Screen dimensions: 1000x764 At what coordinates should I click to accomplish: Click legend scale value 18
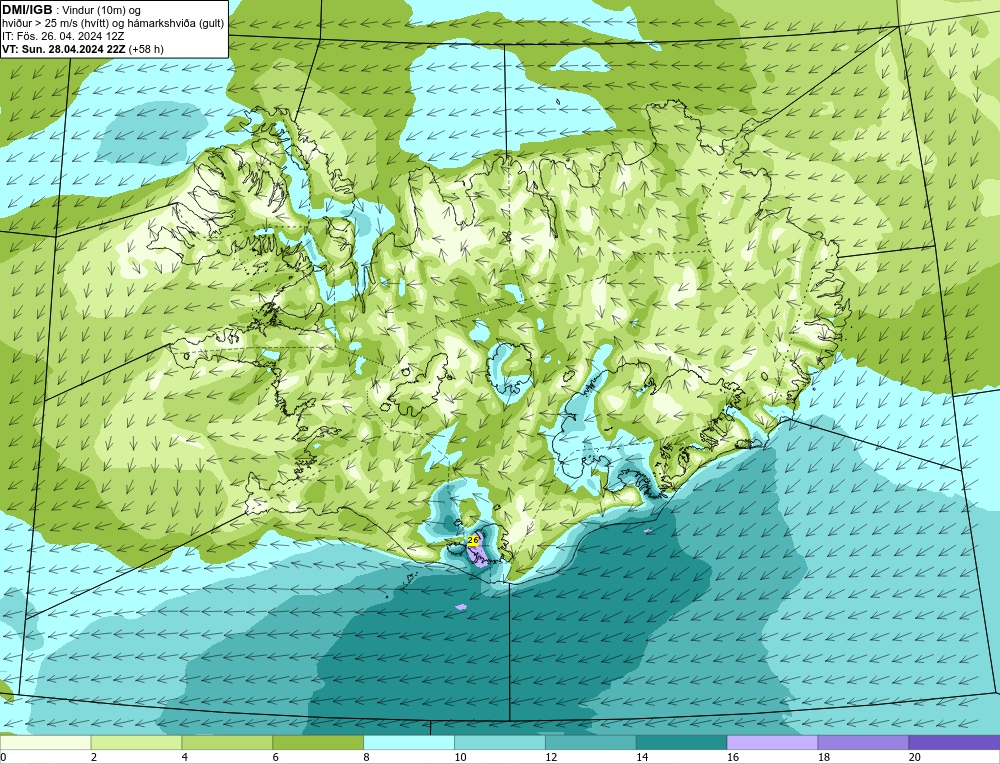823,757
